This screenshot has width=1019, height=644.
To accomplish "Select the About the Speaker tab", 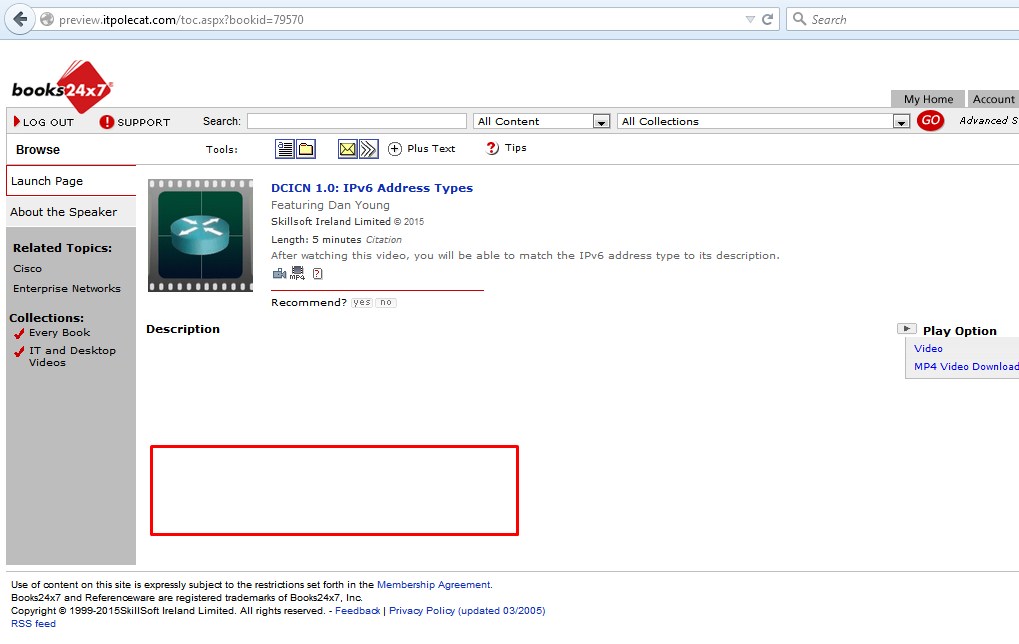I will click(x=71, y=212).
